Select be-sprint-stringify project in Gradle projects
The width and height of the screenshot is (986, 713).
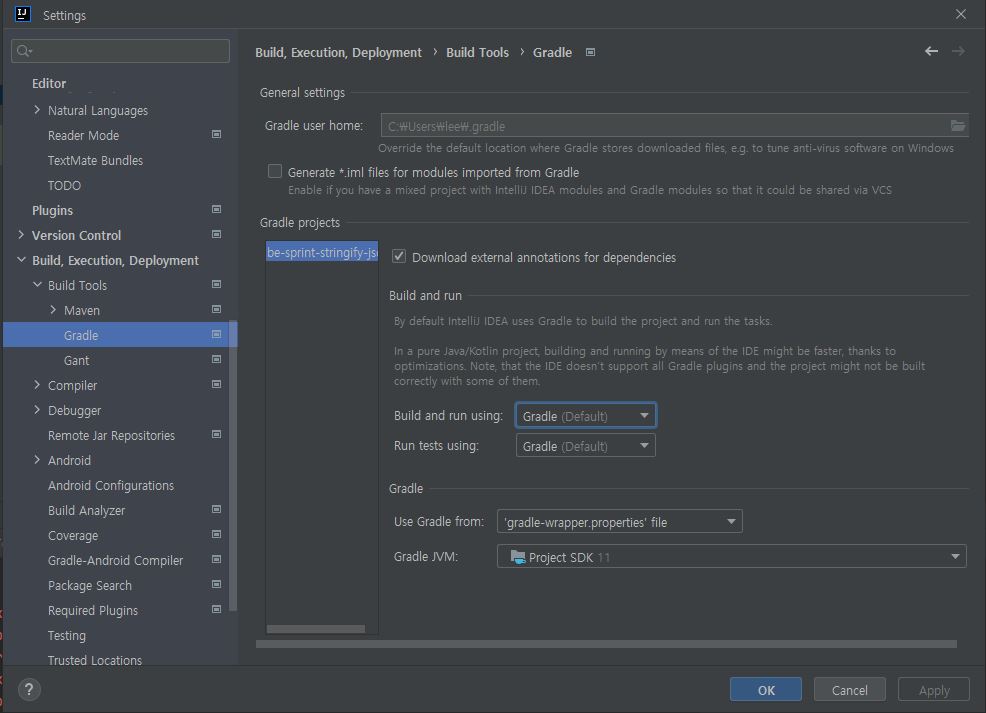click(x=321, y=252)
